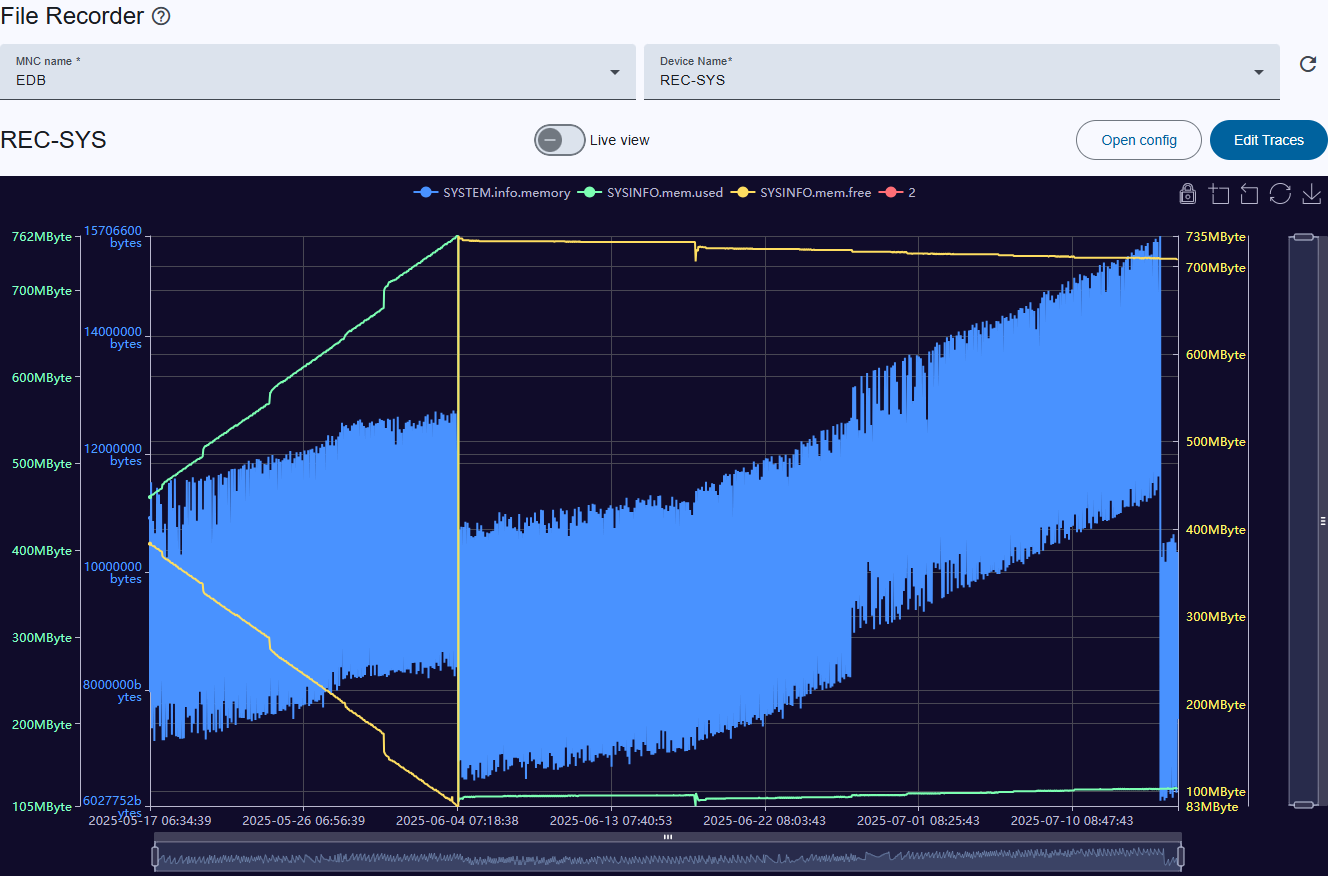Viewport: 1328px width, 876px height.
Task: Click the chart lock icon
Action: [1187, 193]
